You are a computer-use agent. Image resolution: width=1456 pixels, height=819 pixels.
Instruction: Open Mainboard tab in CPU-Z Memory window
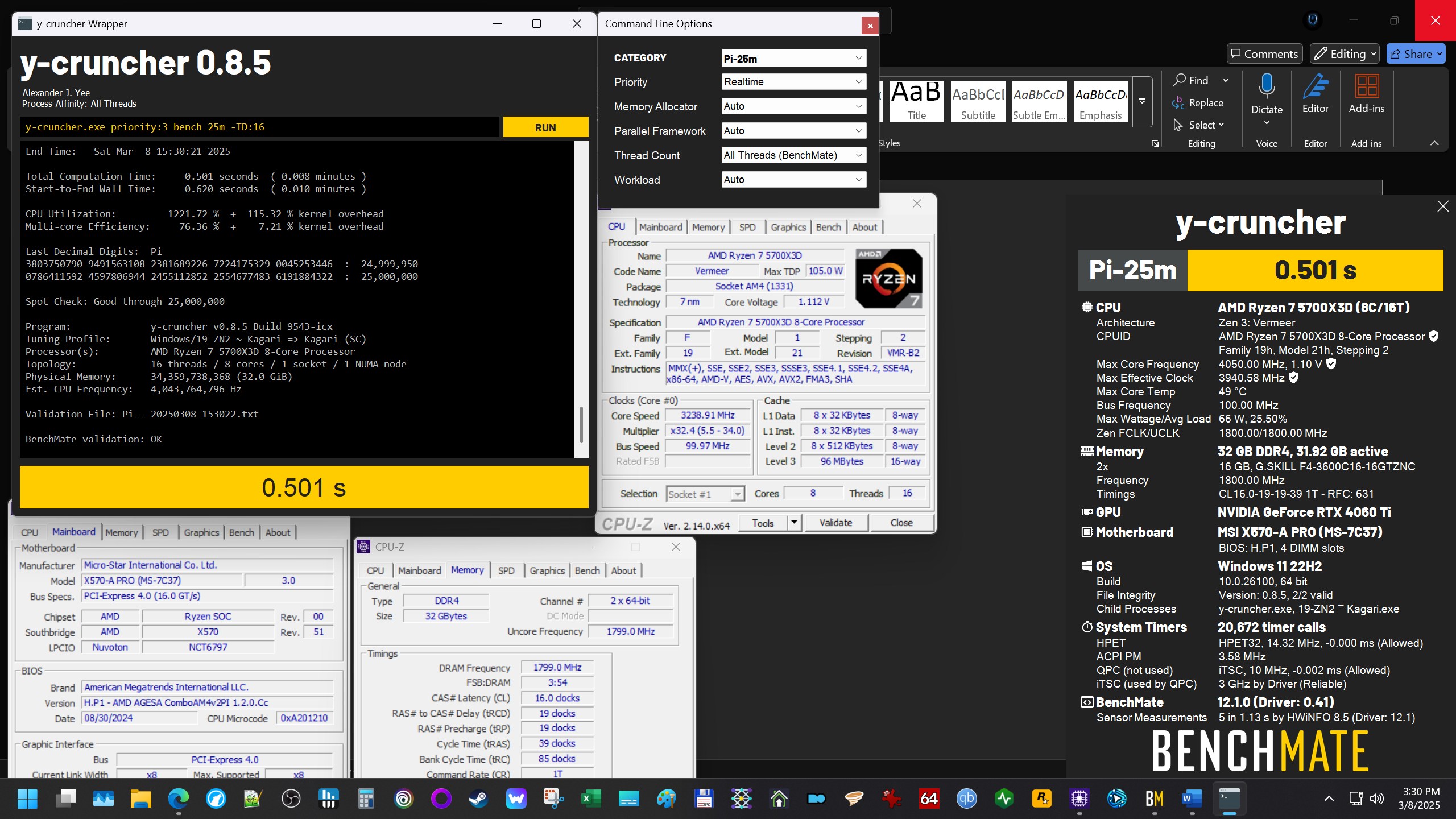point(419,570)
